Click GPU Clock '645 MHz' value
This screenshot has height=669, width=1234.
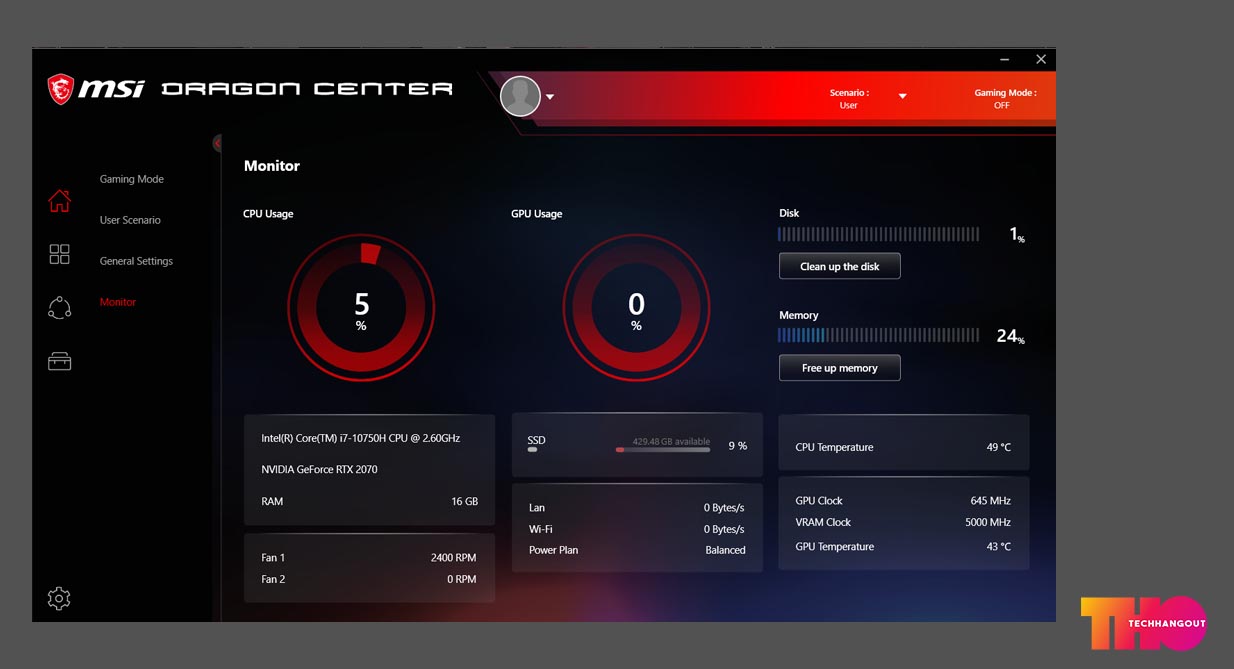coord(990,501)
